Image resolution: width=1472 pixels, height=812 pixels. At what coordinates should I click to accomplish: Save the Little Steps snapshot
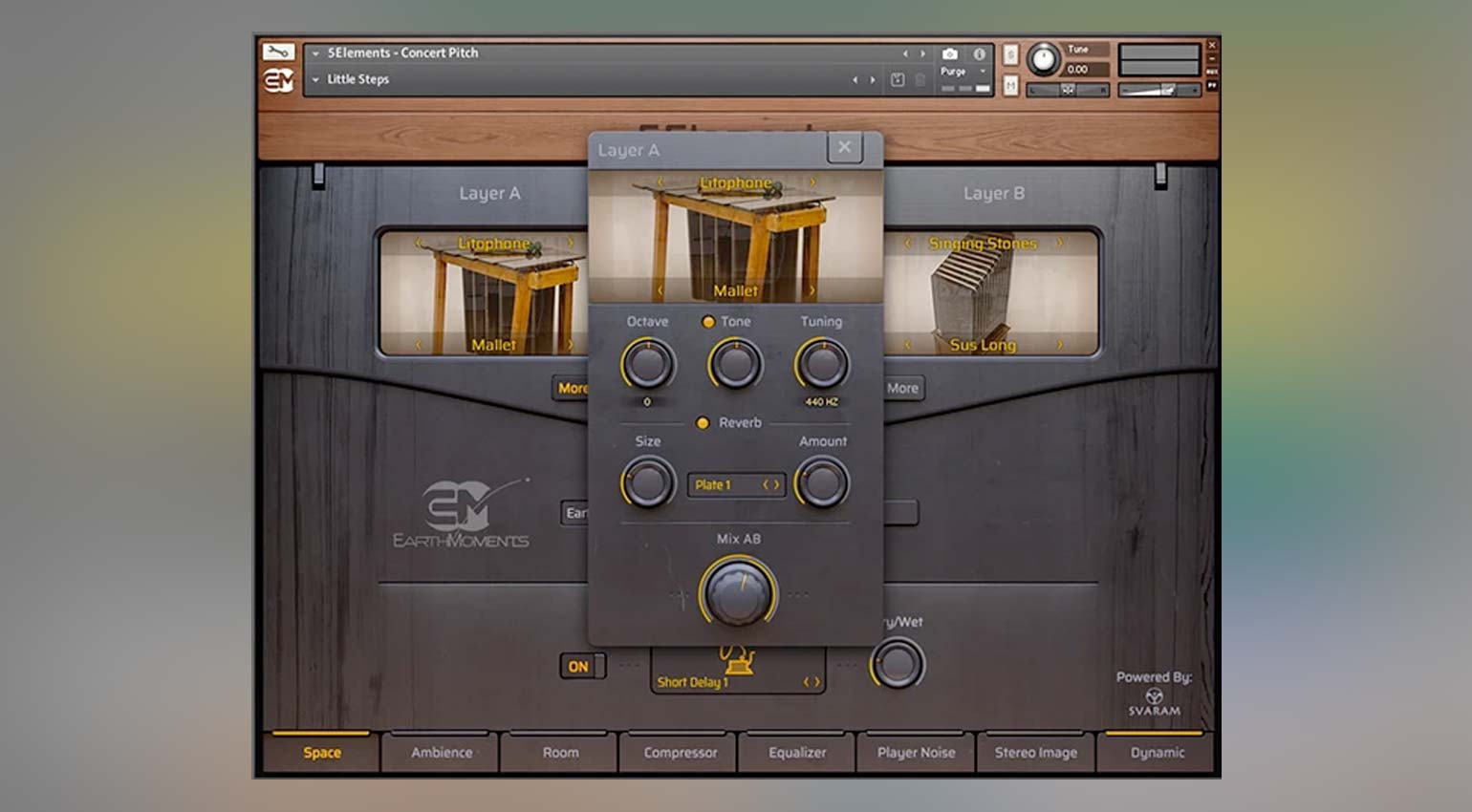point(898,80)
